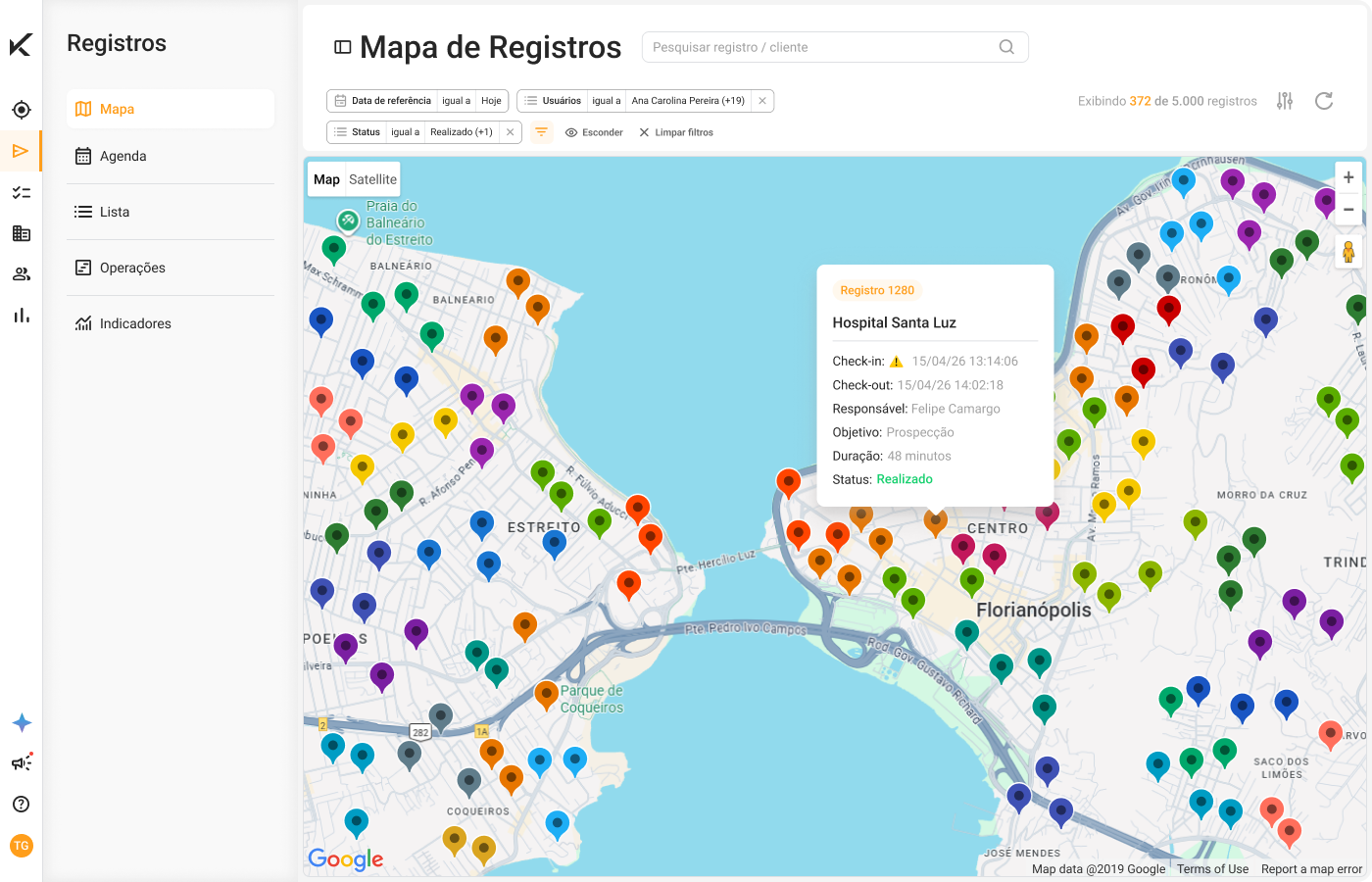The image size is (1372, 882).
Task: Click the K logo icon
Action: (21, 44)
